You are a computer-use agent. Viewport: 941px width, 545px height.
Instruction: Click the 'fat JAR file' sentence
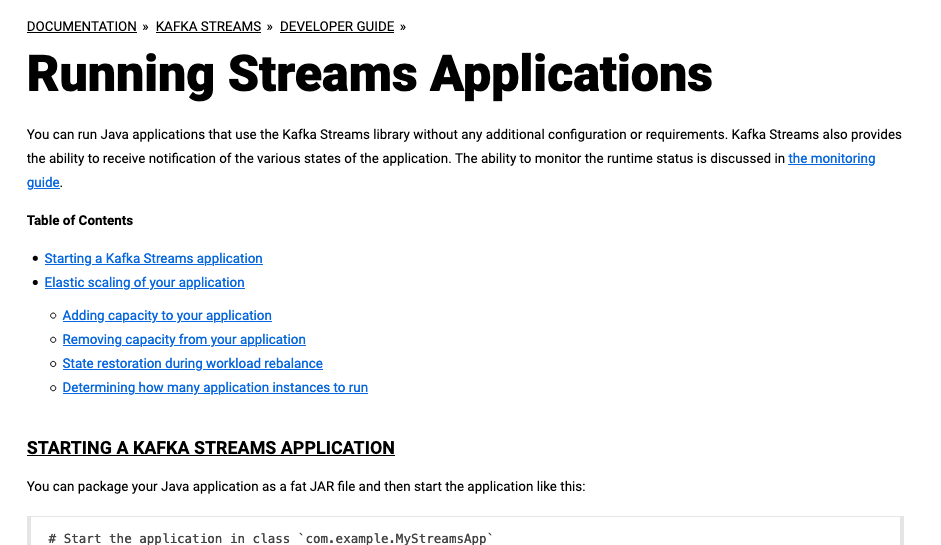306,486
